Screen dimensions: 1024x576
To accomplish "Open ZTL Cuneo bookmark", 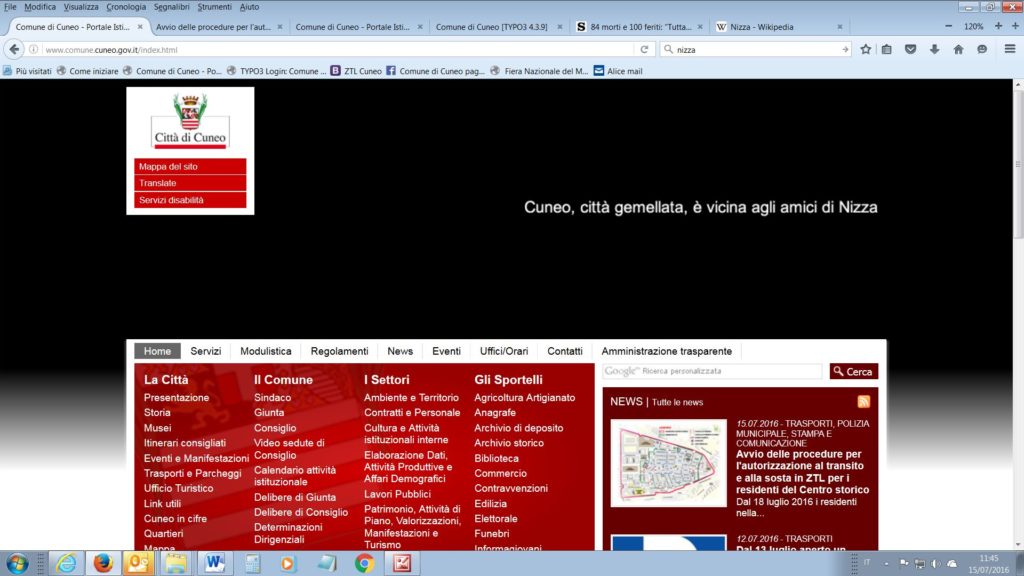I will [x=355, y=71].
